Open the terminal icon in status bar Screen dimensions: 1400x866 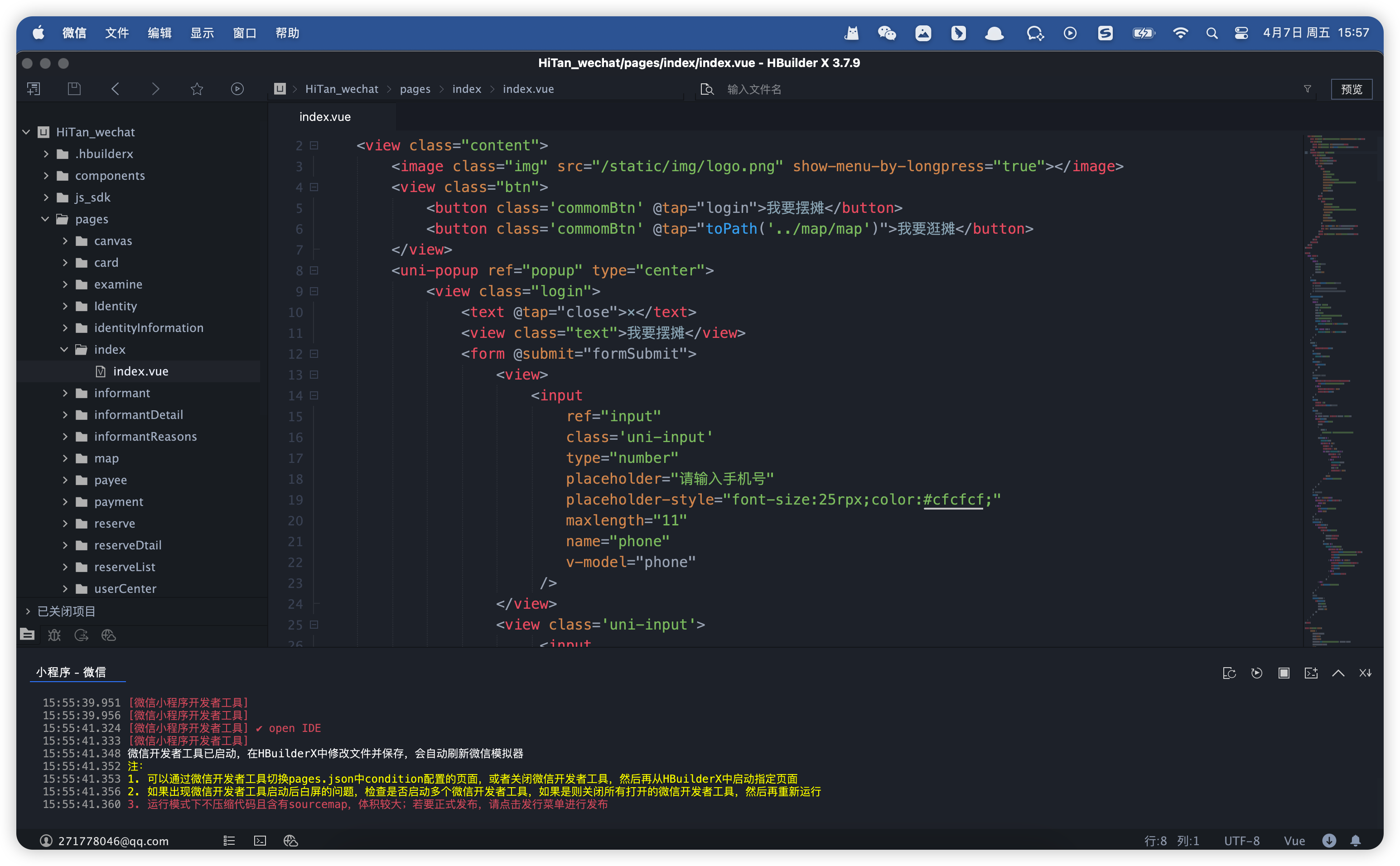(x=260, y=840)
